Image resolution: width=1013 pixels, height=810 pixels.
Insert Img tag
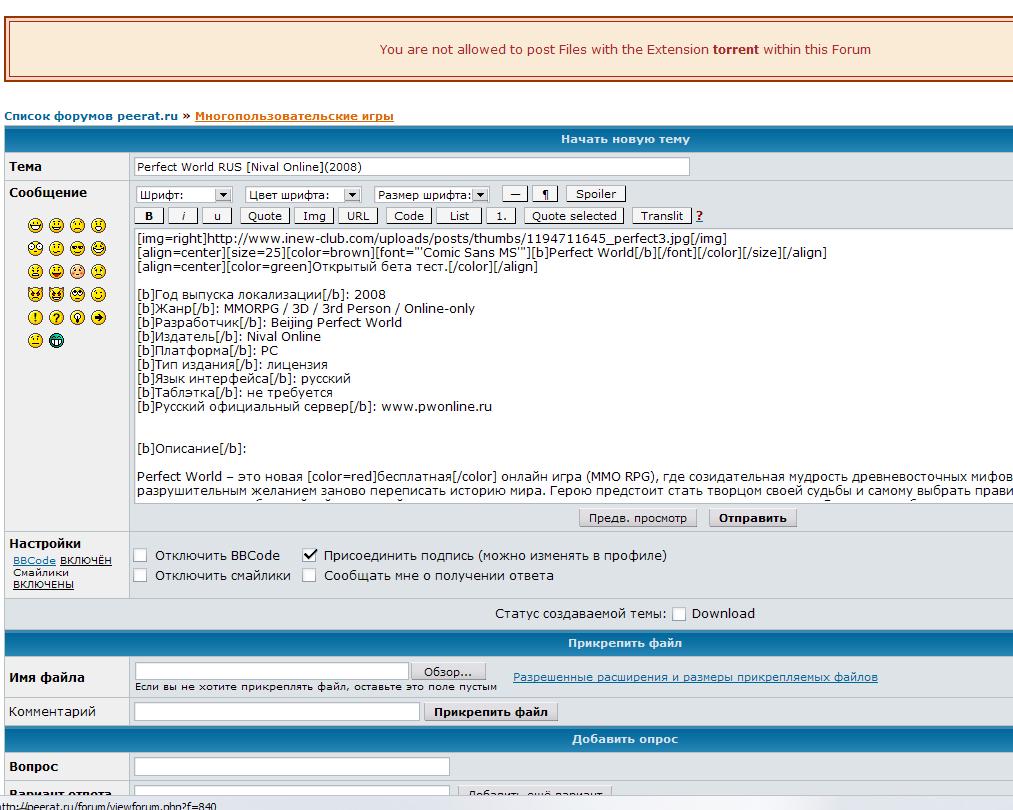[x=314, y=216]
